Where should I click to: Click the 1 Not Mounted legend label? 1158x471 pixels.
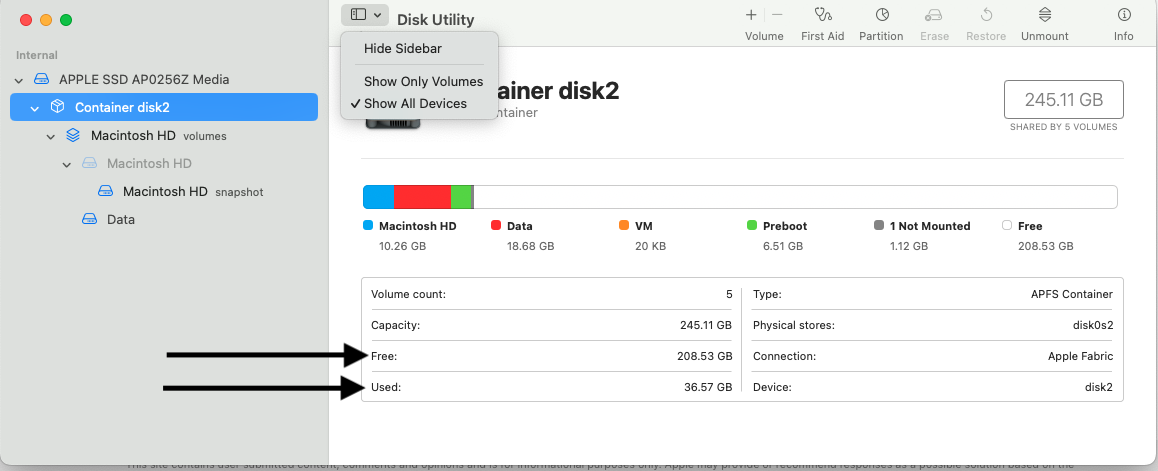[930, 226]
